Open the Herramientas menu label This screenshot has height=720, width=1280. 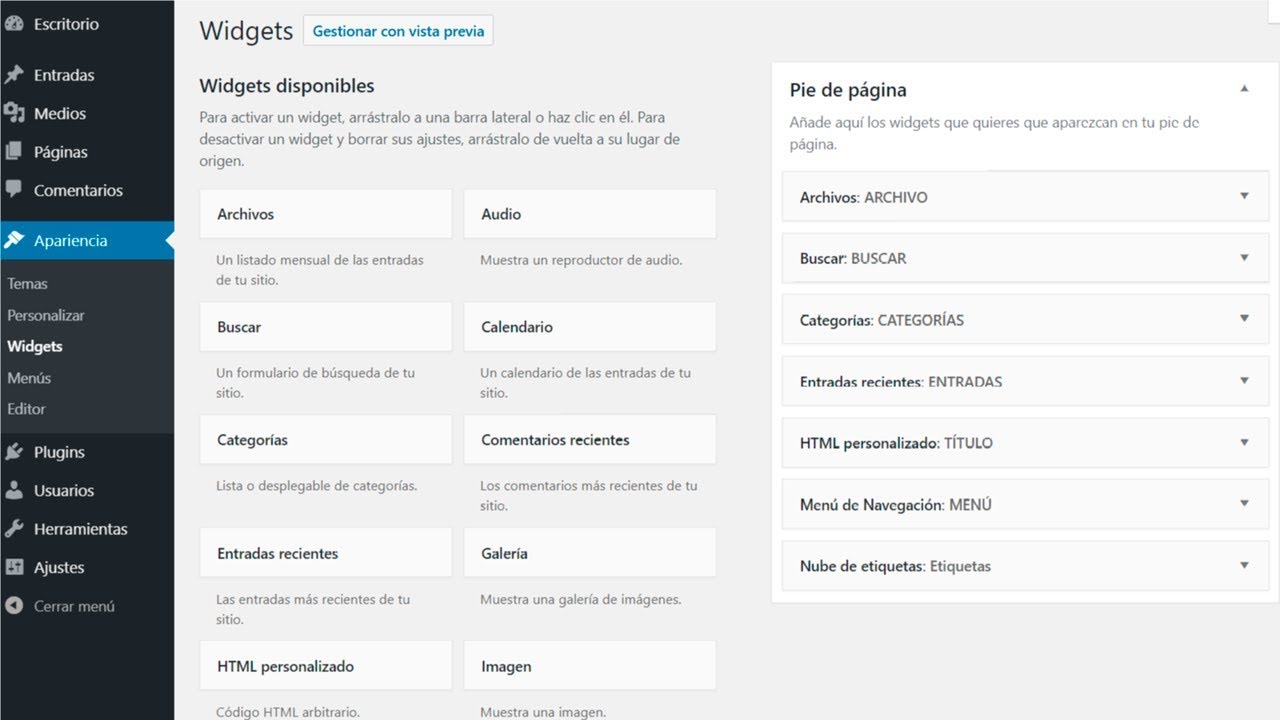coord(81,529)
